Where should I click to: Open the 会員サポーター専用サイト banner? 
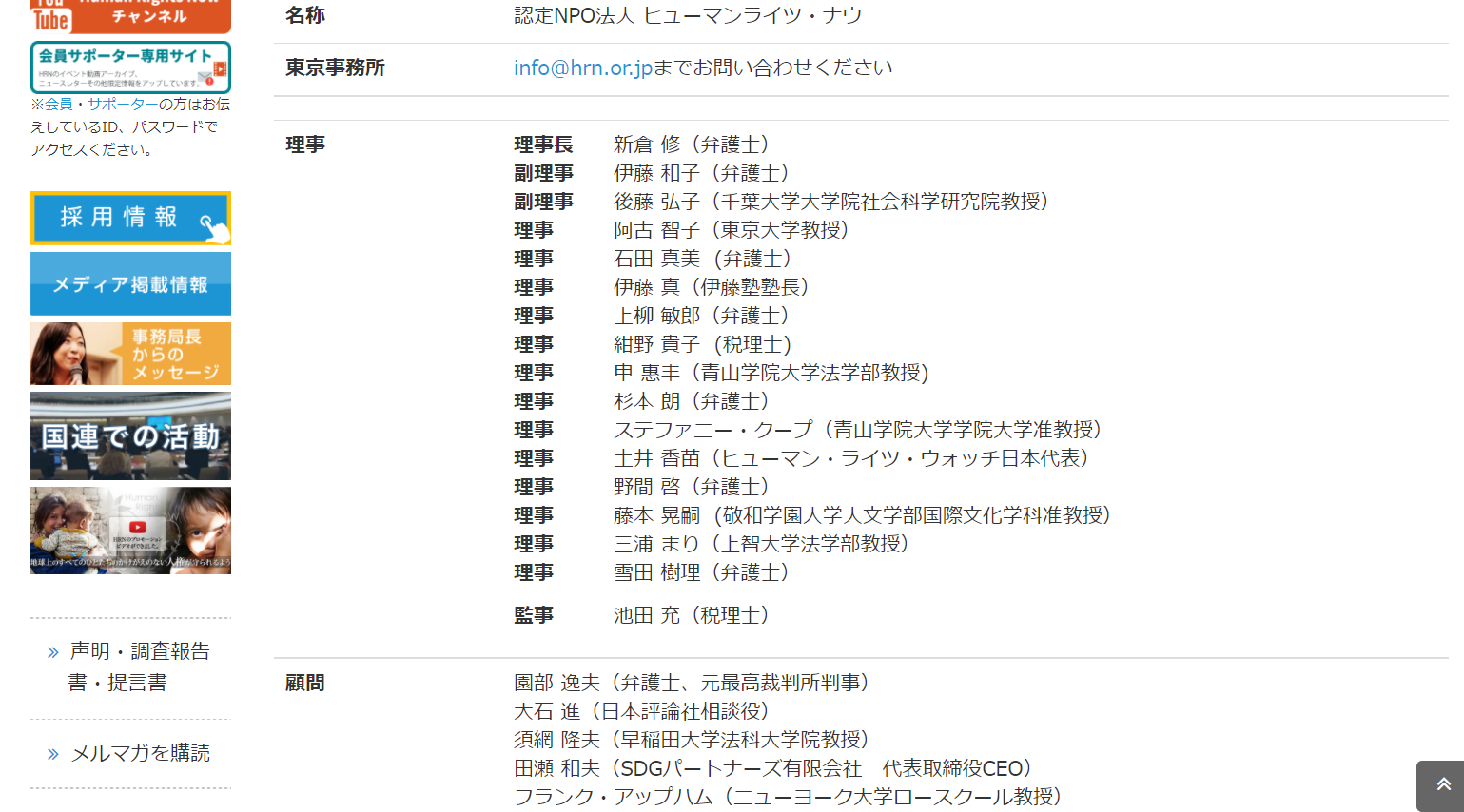coord(130,68)
